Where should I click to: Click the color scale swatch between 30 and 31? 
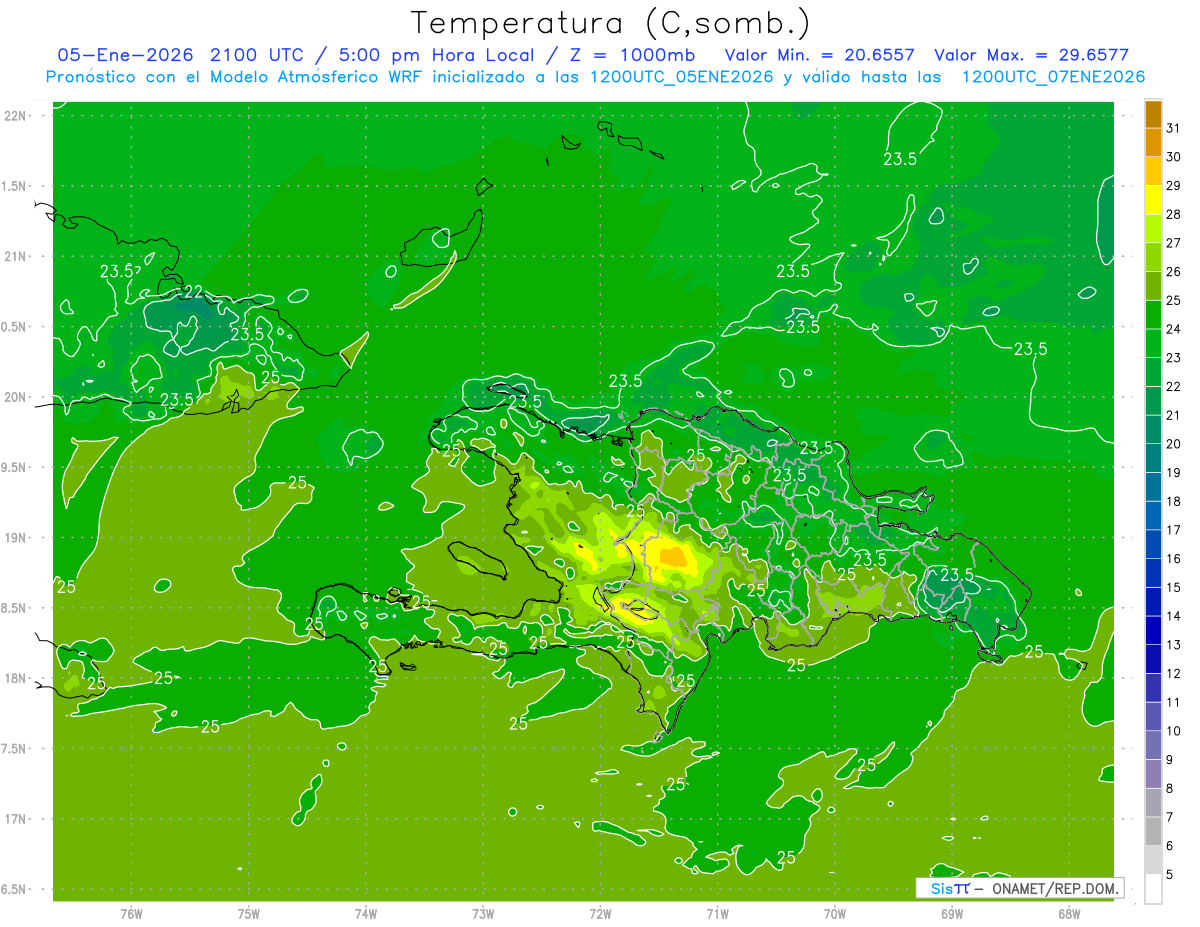pos(1153,143)
